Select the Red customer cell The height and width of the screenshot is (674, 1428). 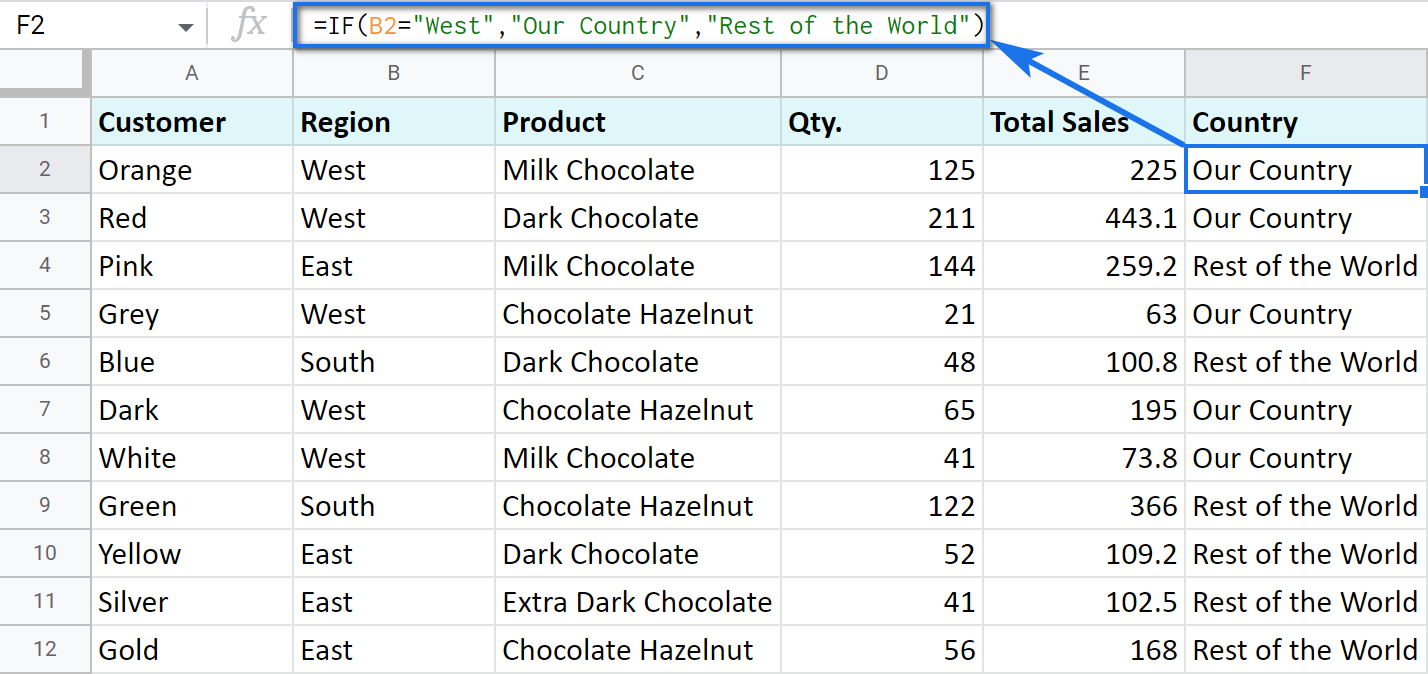pos(192,218)
